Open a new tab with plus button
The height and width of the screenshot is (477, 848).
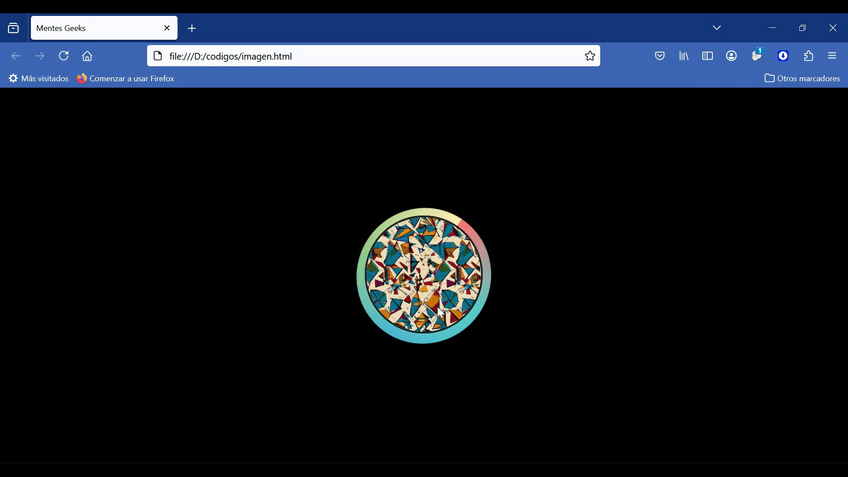tap(191, 28)
